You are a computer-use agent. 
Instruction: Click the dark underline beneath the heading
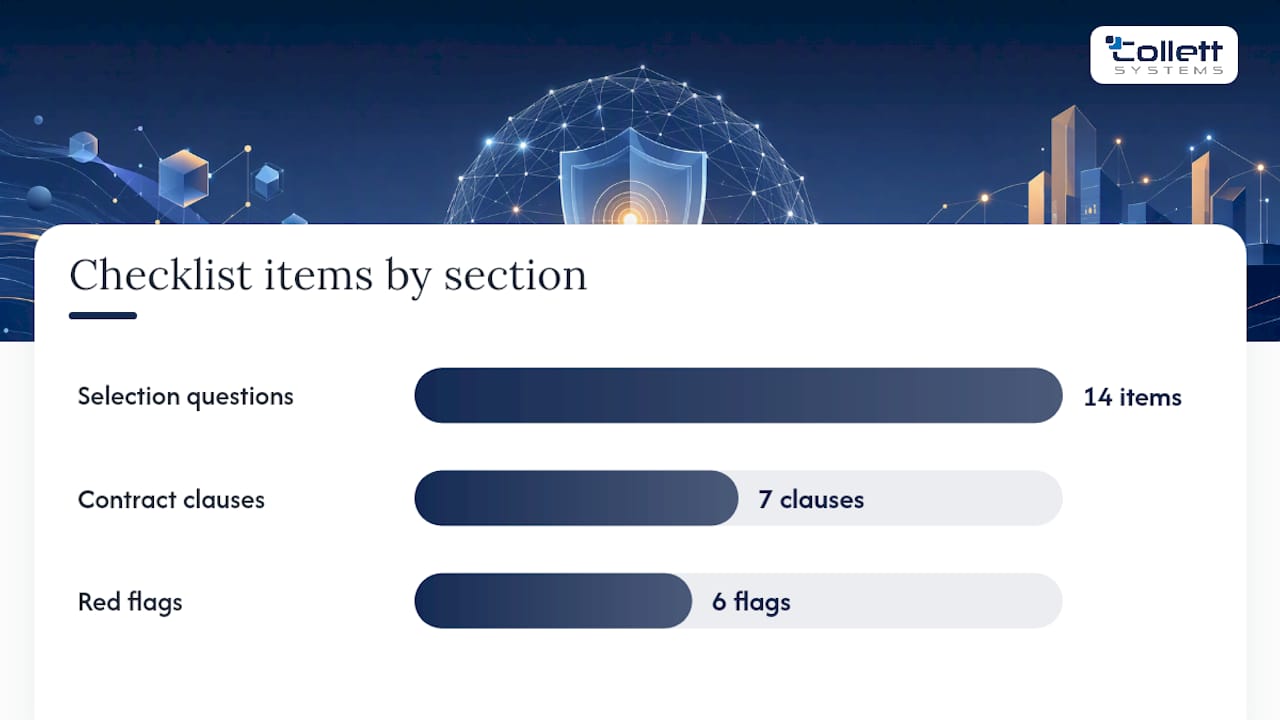click(103, 316)
